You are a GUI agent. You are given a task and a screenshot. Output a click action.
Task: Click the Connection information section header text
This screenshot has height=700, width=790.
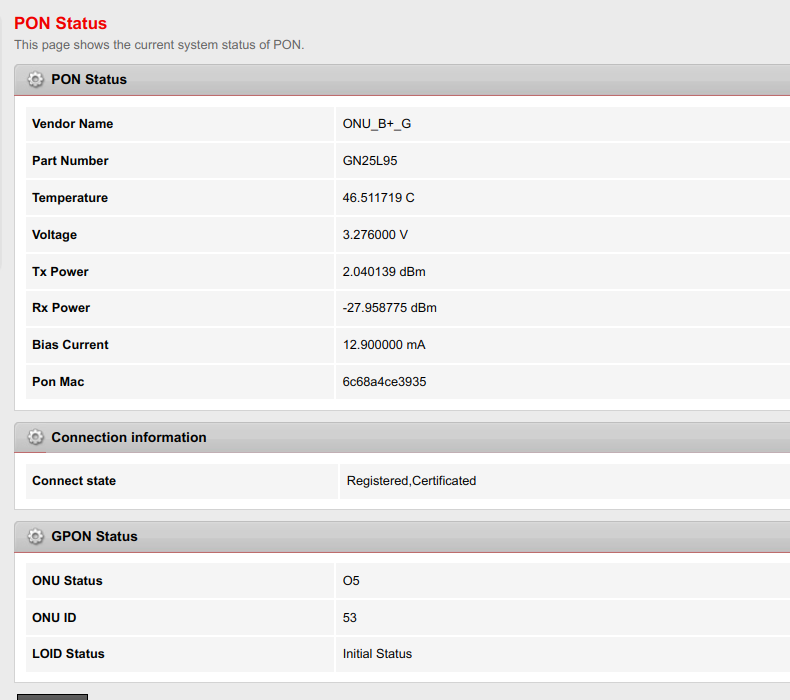(129, 437)
